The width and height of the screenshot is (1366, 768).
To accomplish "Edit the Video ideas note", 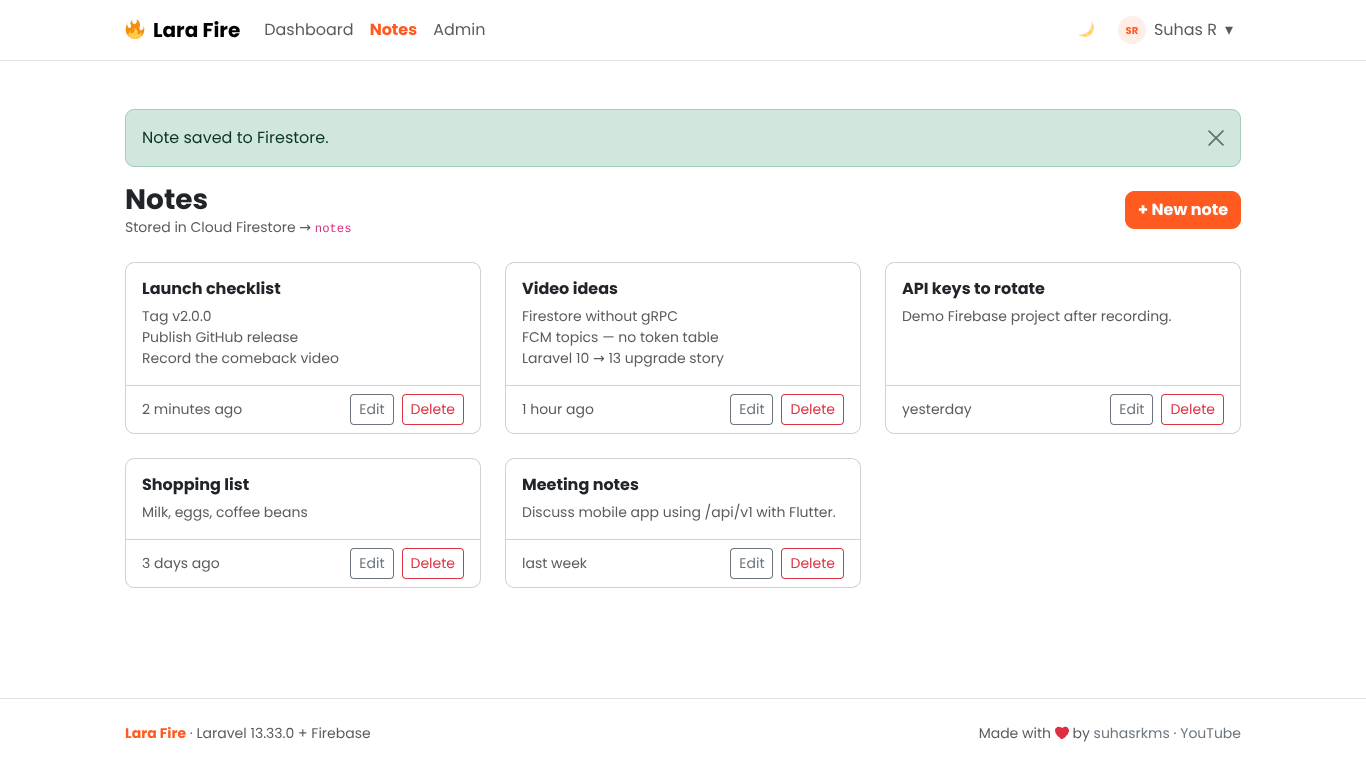I will click(752, 409).
